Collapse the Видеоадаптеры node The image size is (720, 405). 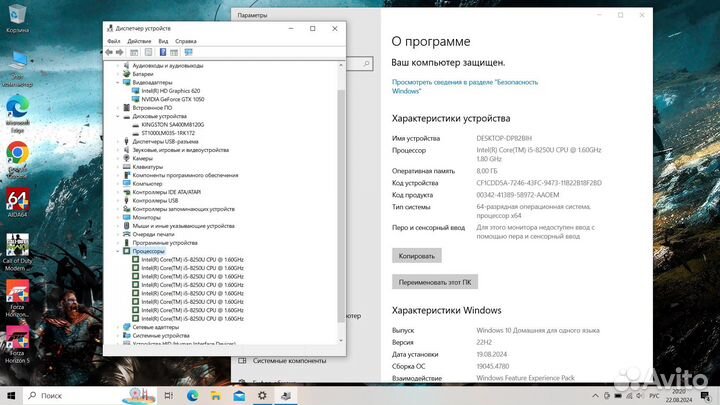tap(118, 83)
